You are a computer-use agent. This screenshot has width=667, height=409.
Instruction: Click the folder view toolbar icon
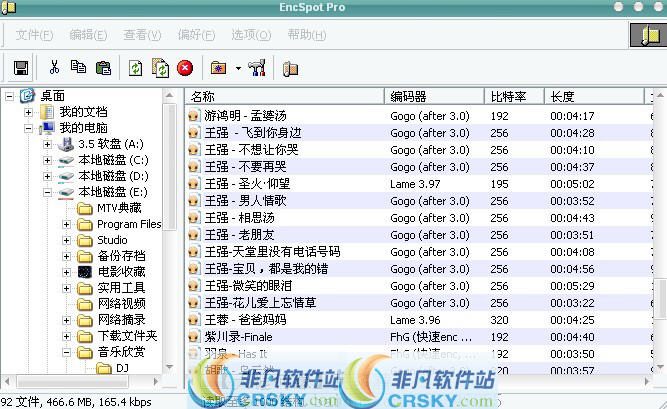218,68
